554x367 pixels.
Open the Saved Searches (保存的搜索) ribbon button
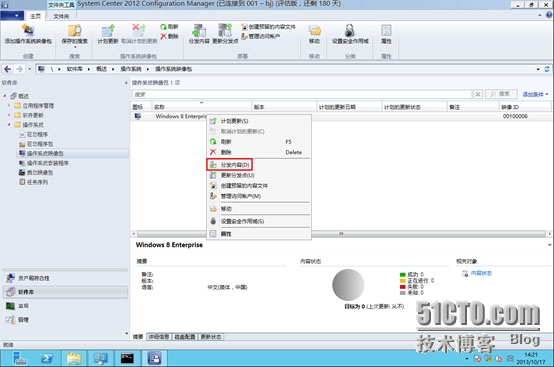tap(75, 35)
